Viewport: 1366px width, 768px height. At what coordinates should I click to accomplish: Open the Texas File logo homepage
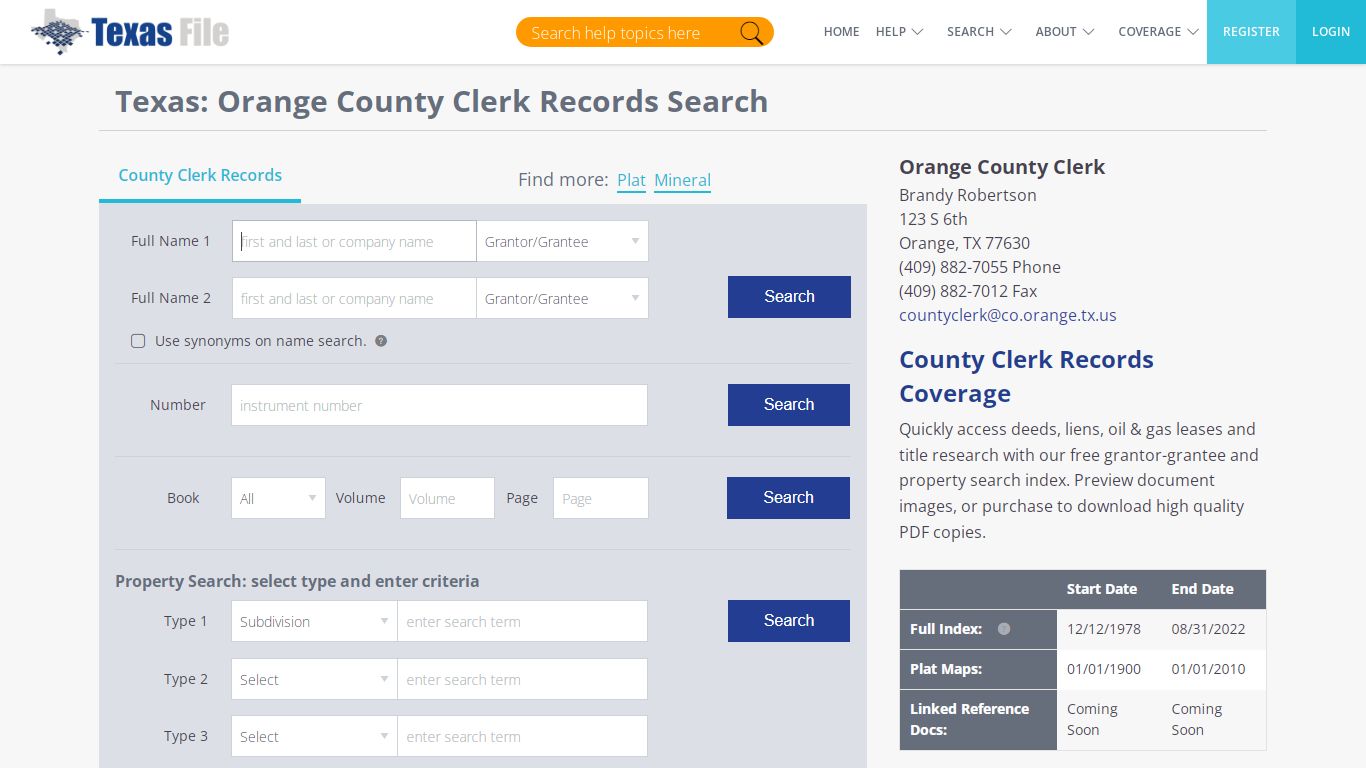tap(130, 32)
